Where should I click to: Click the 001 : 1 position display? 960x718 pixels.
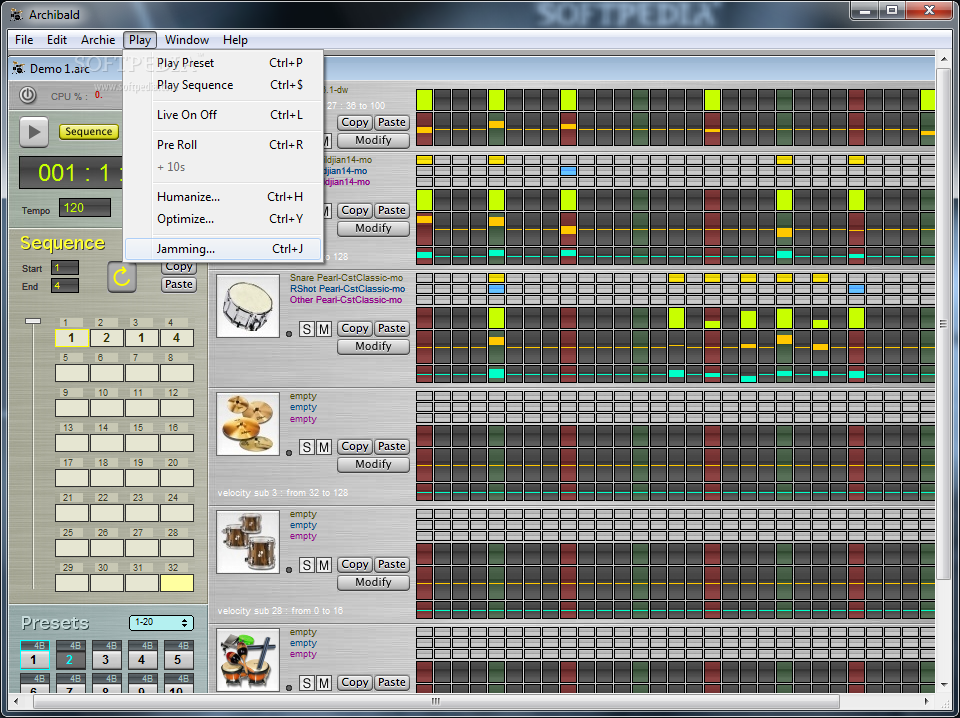pyautogui.click(x=73, y=173)
